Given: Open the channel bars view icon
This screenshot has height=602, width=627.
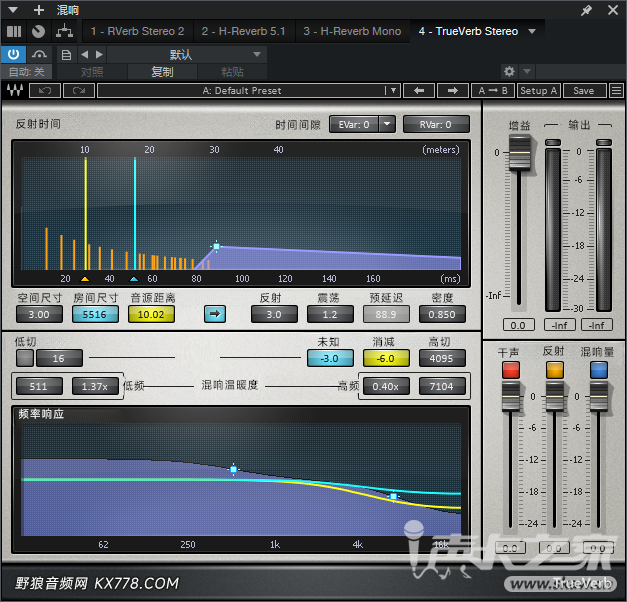Looking at the screenshot, I should point(14,31).
